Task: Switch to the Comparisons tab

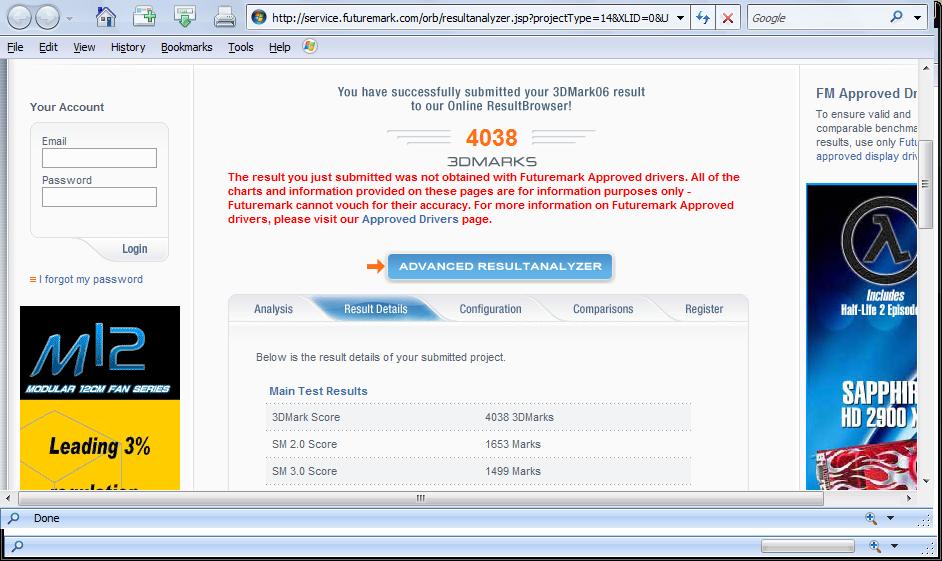Action: click(x=603, y=309)
